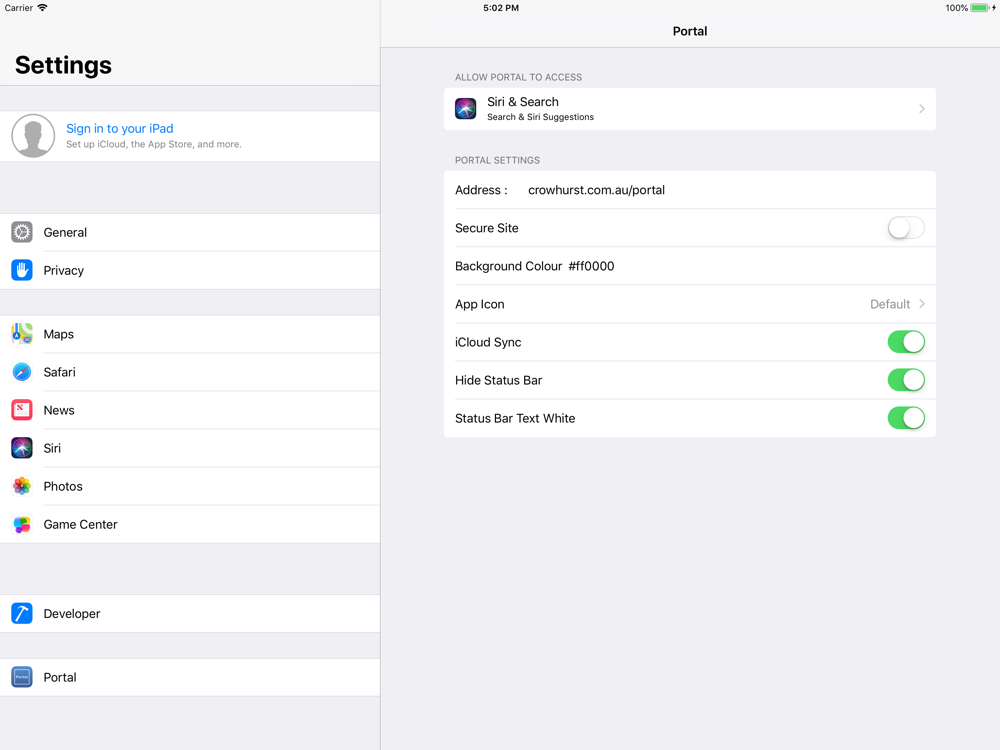Open Siri & Search disclosure chevron
Image resolution: width=1000 pixels, height=750 pixels.
(922, 108)
